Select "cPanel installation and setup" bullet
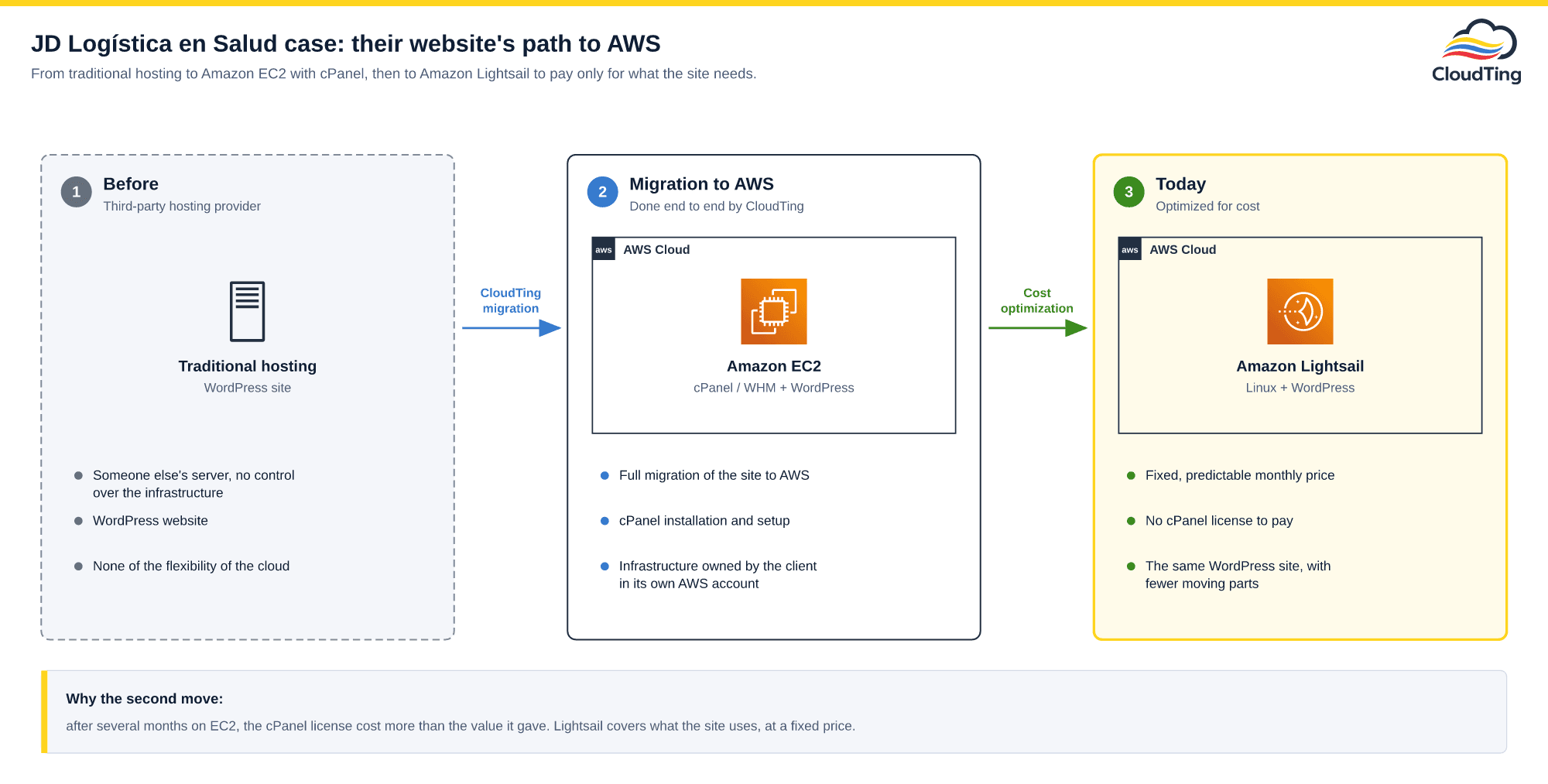This screenshot has width=1548, height=784. 704,521
